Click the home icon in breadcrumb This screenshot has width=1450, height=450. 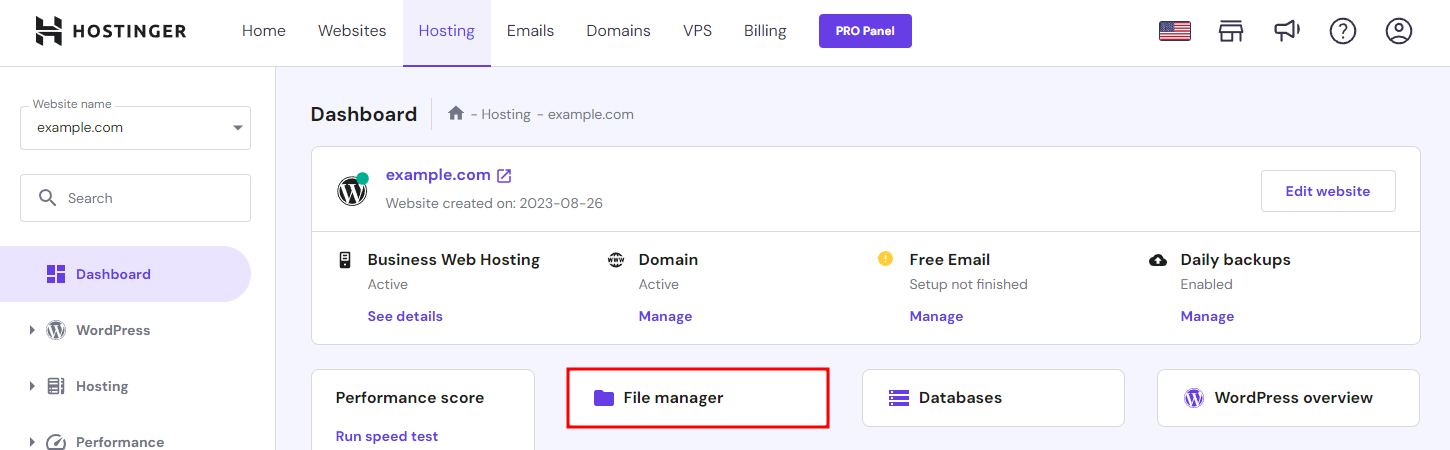click(456, 114)
